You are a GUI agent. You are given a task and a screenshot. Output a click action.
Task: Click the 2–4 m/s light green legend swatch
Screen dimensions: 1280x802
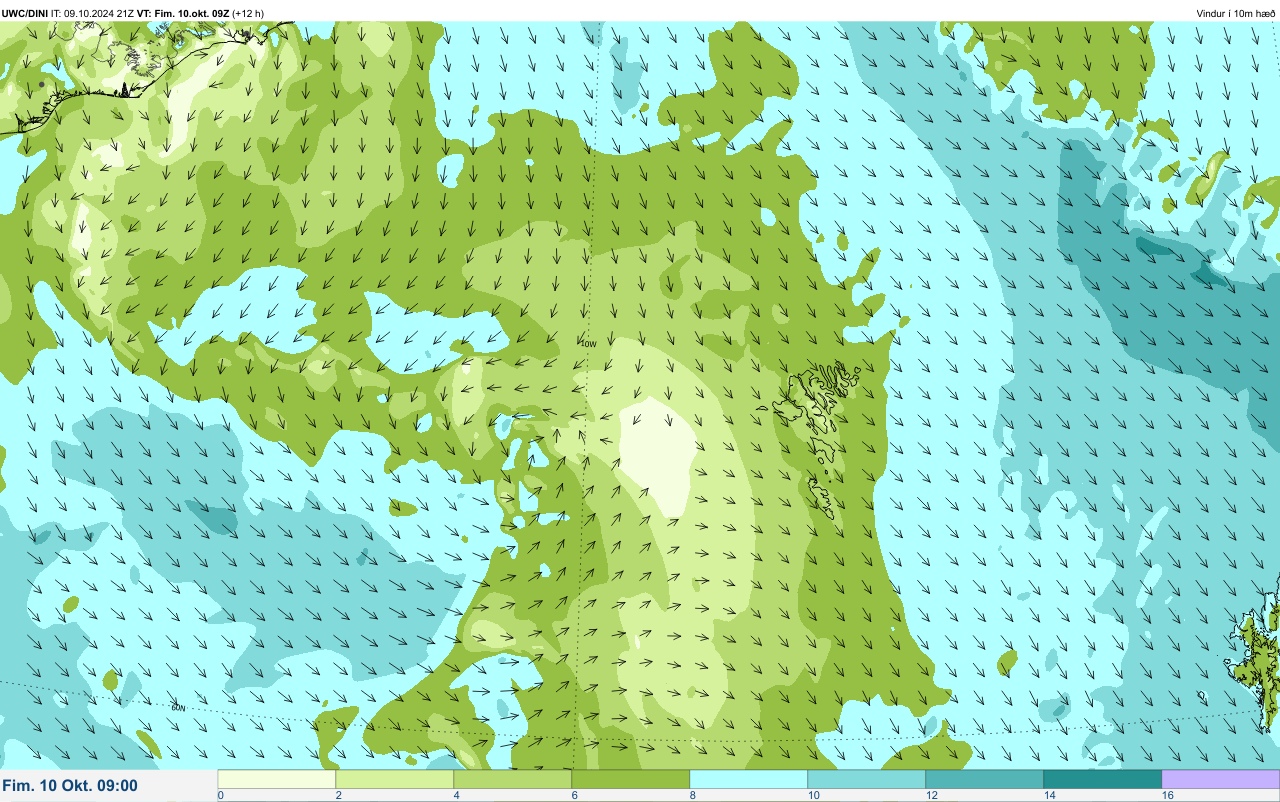[x=395, y=779]
